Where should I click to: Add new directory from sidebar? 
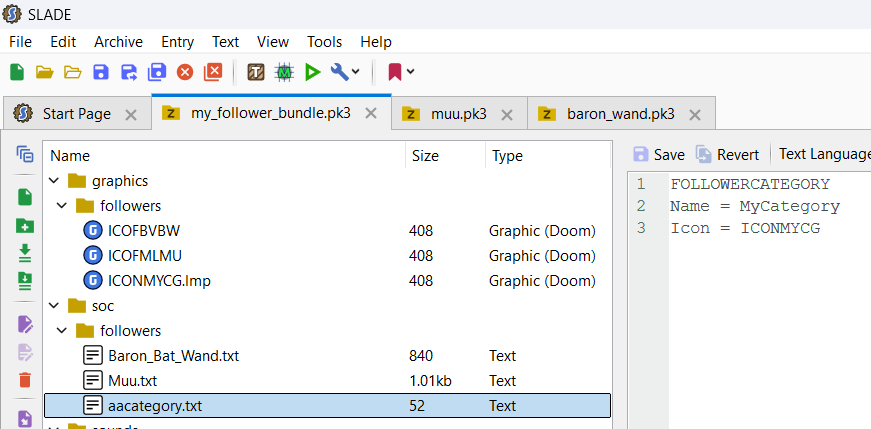[25, 226]
